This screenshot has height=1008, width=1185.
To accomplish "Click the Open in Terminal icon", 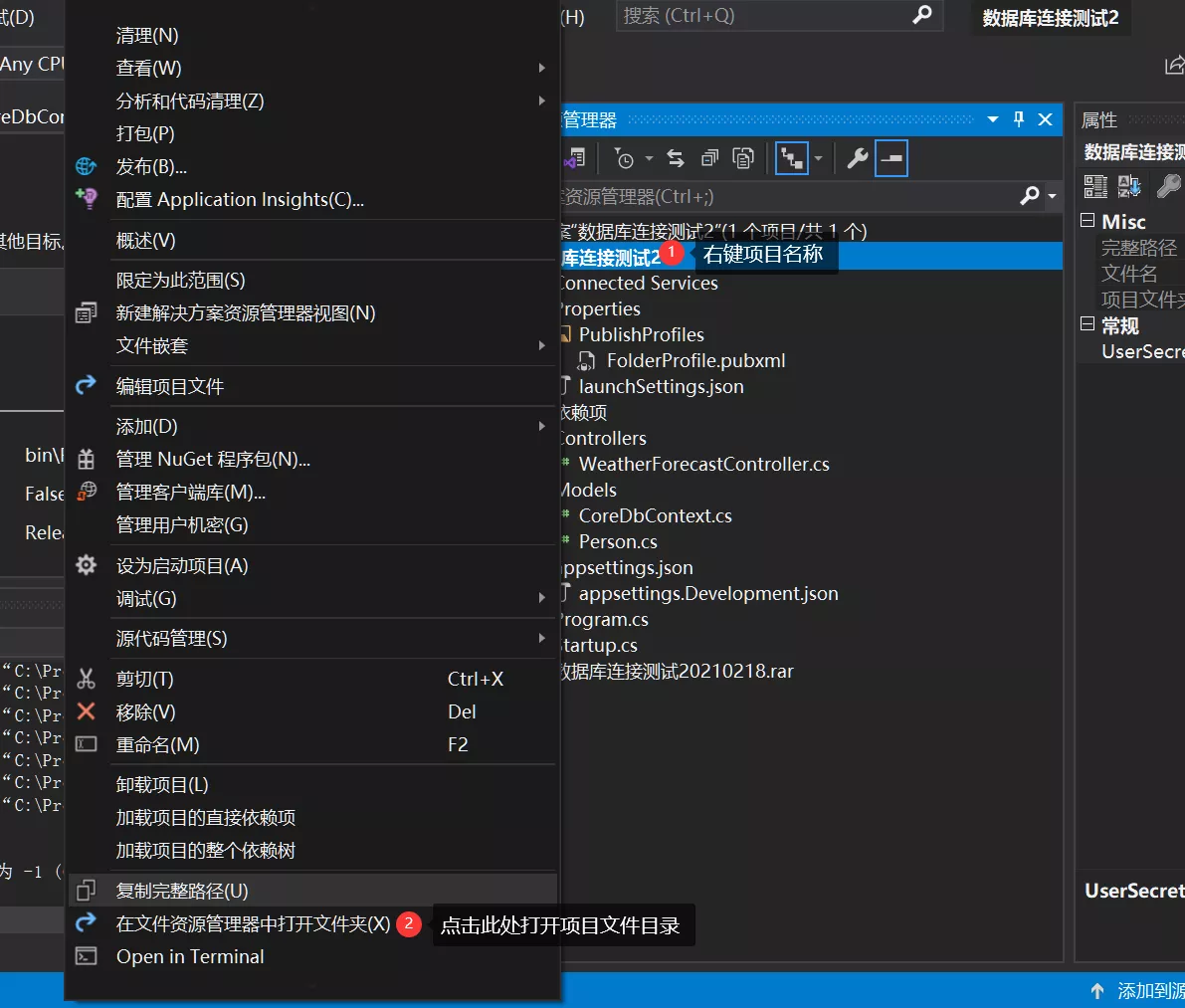I will pos(87,956).
